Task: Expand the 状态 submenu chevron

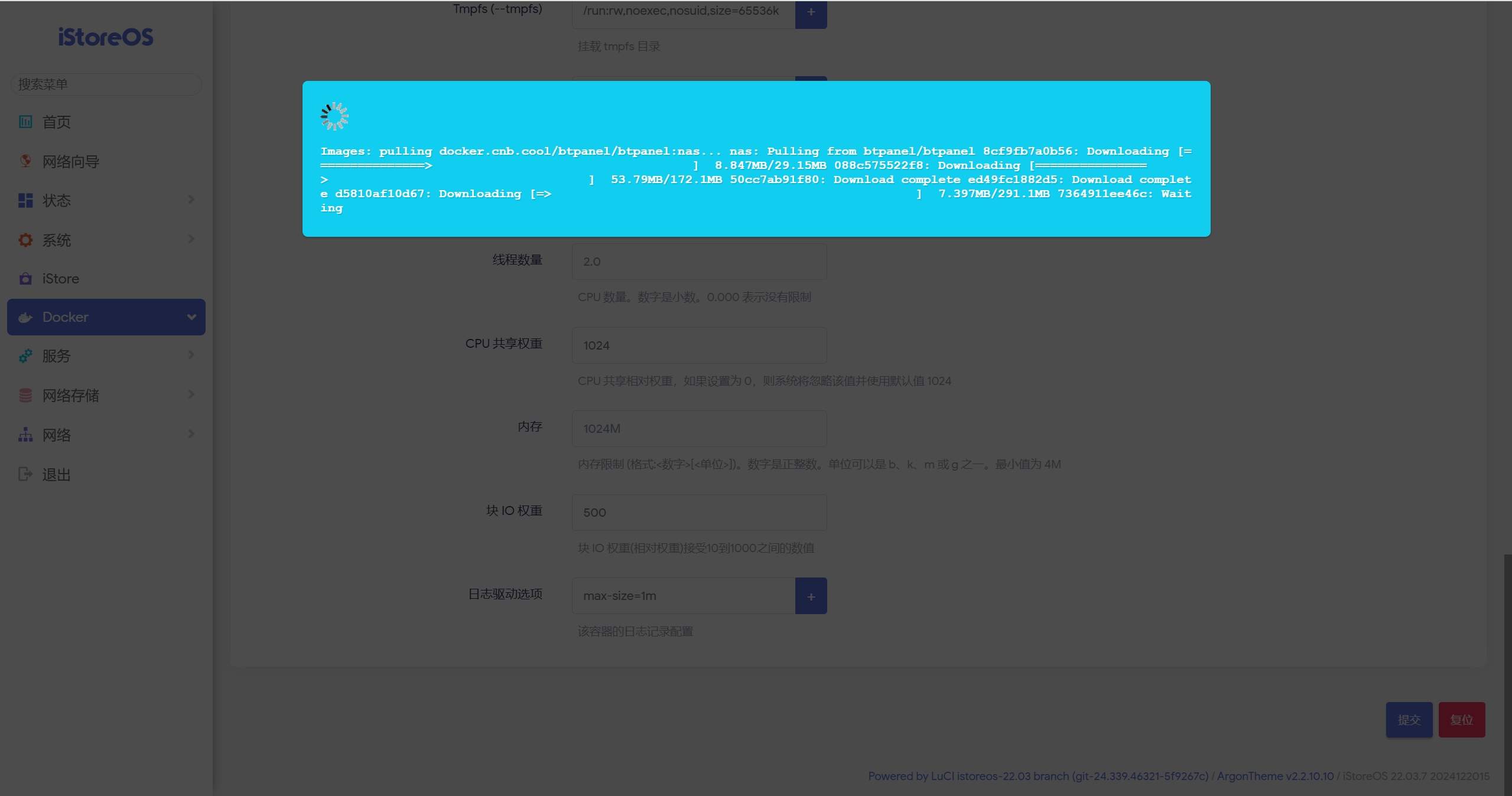Action: pyautogui.click(x=191, y=200)
